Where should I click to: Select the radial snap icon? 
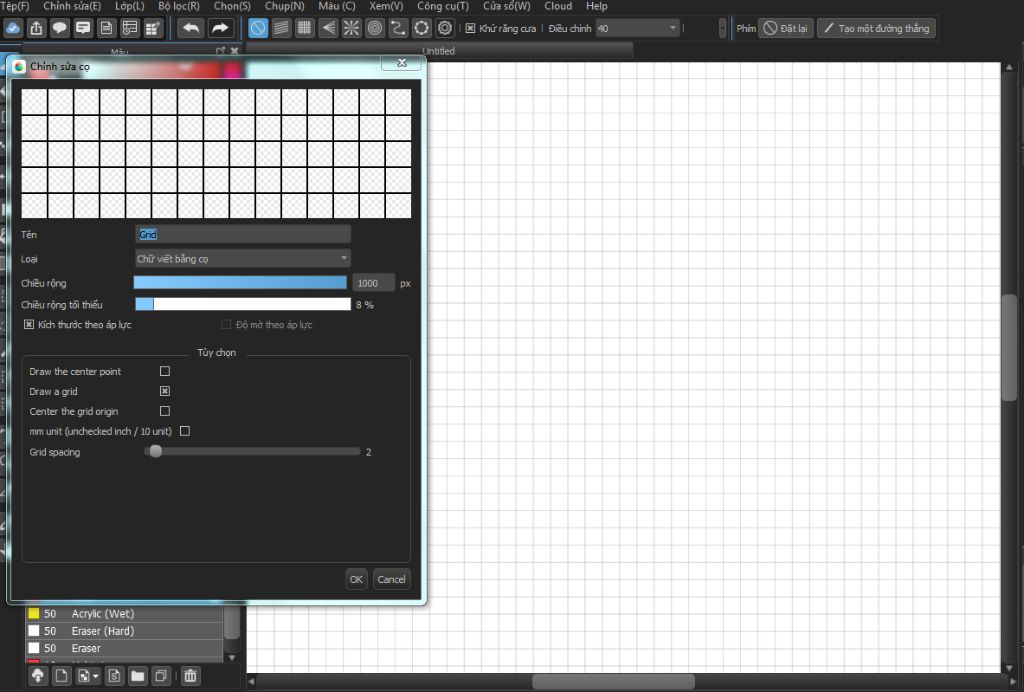[351, 28]
